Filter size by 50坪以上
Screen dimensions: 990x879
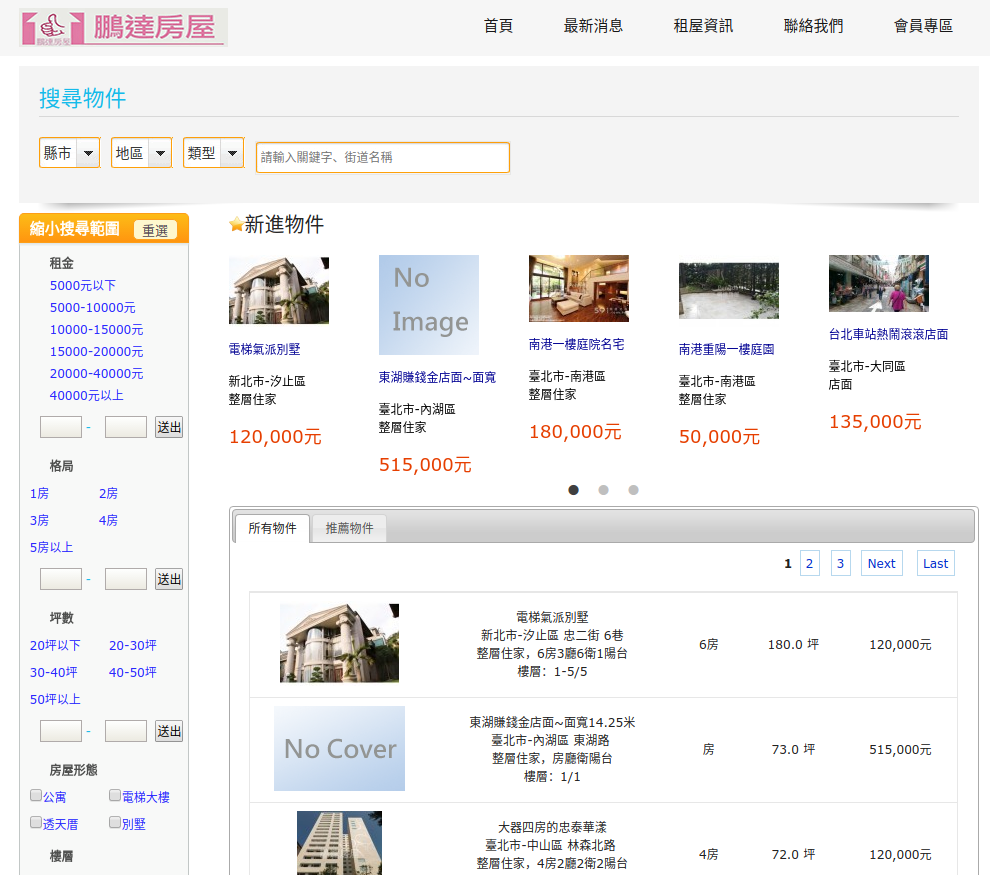(x=55, y=700)
